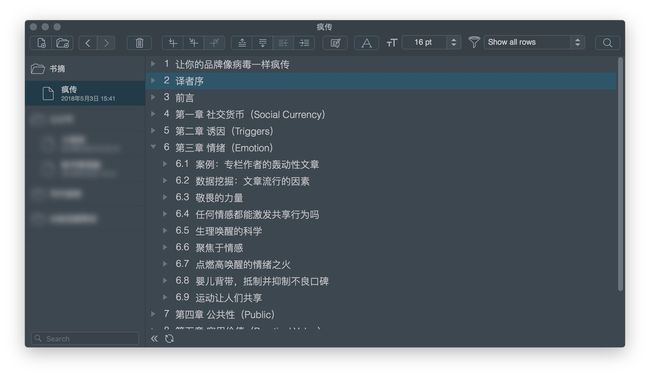Click the trash delete icon

pyautogui.click(x=139, y=43)
